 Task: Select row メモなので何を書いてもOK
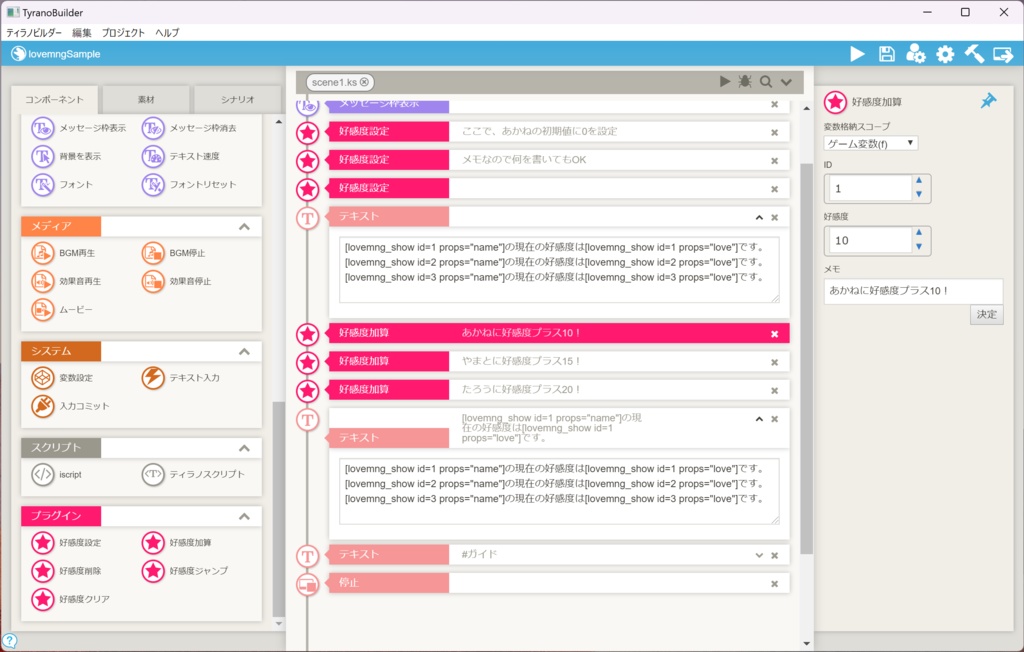click(558, 159)
